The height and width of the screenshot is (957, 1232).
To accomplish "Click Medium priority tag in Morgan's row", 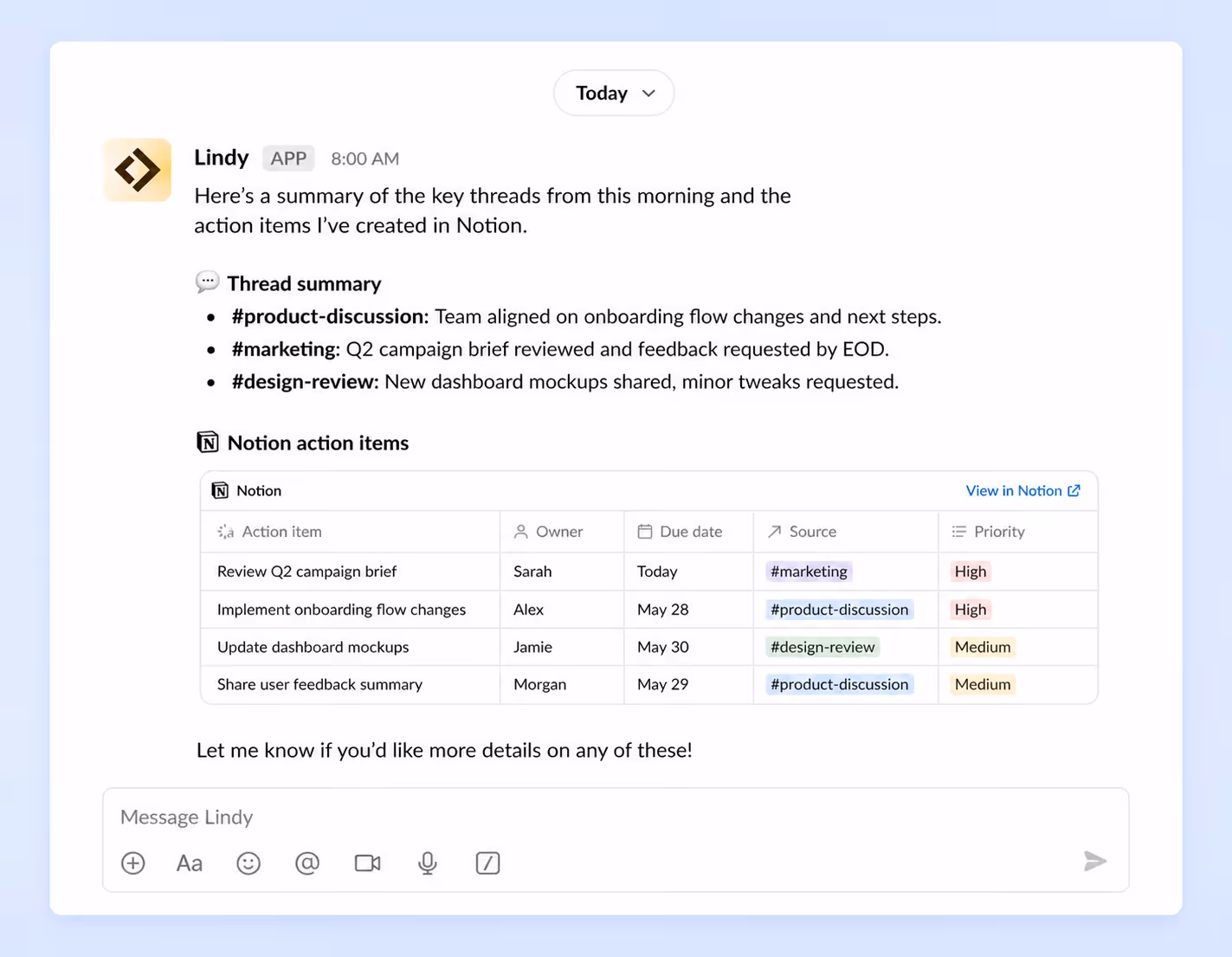I will tap(982, 684).
